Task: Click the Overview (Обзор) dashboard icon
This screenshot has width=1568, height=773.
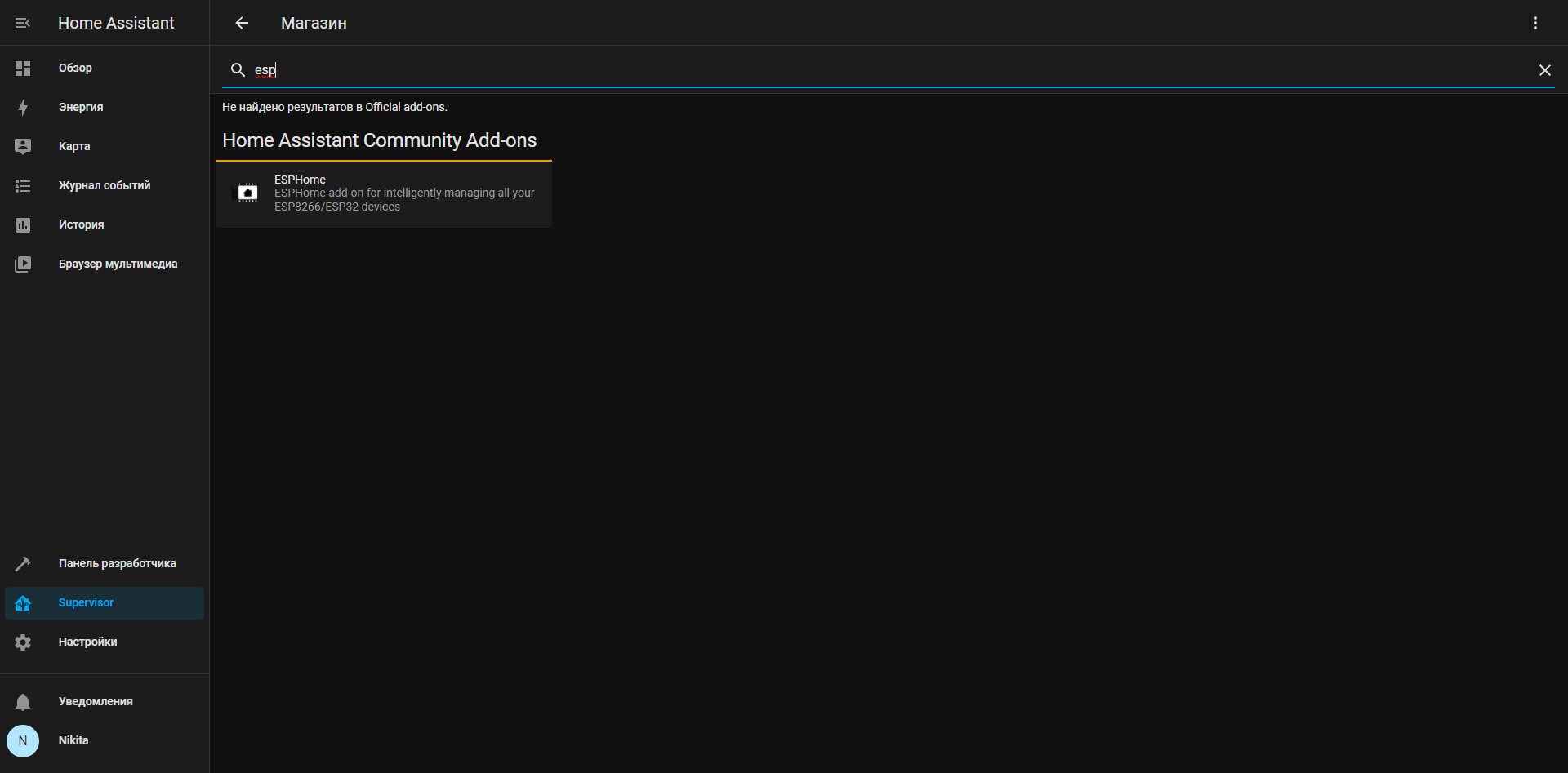Action: (x=23, y=69)
